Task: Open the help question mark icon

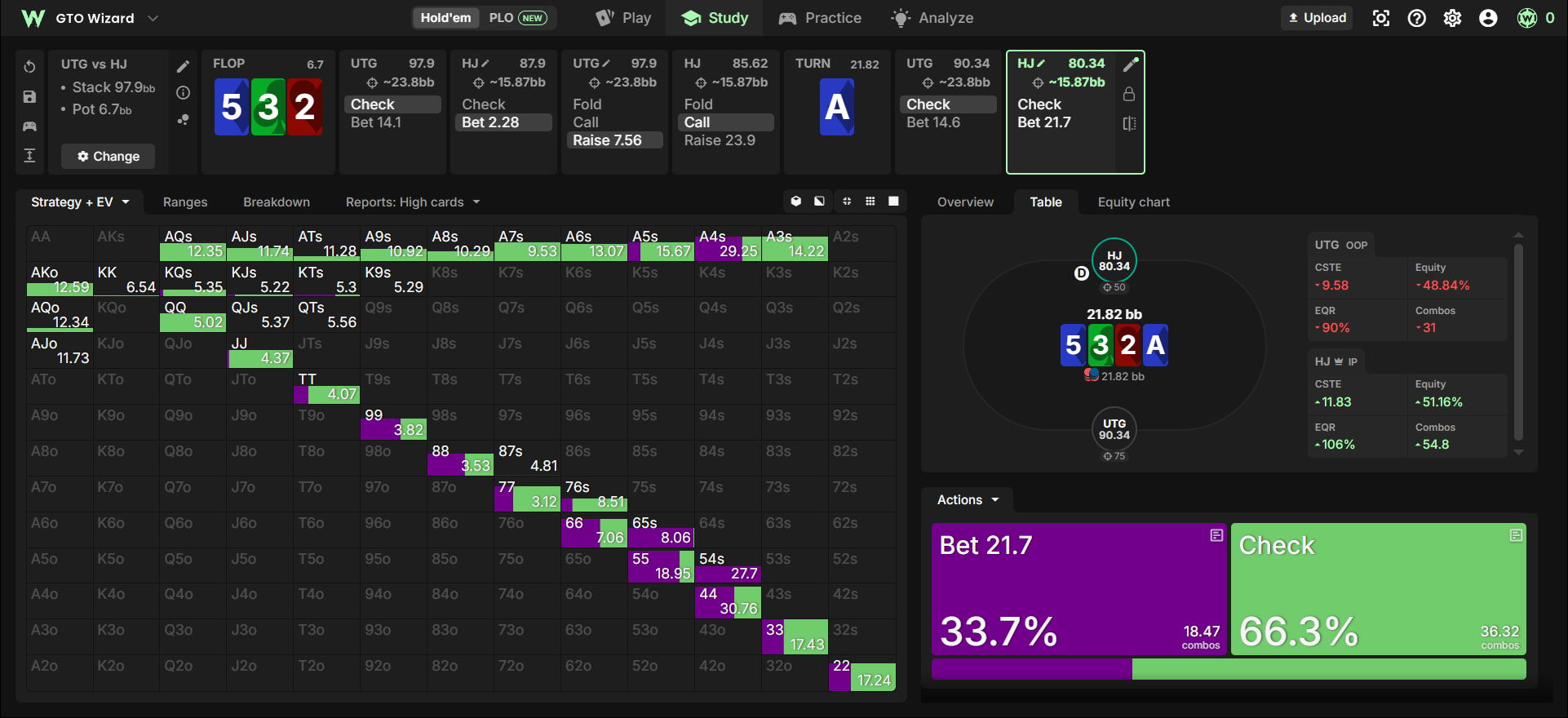Action: 1417,18
